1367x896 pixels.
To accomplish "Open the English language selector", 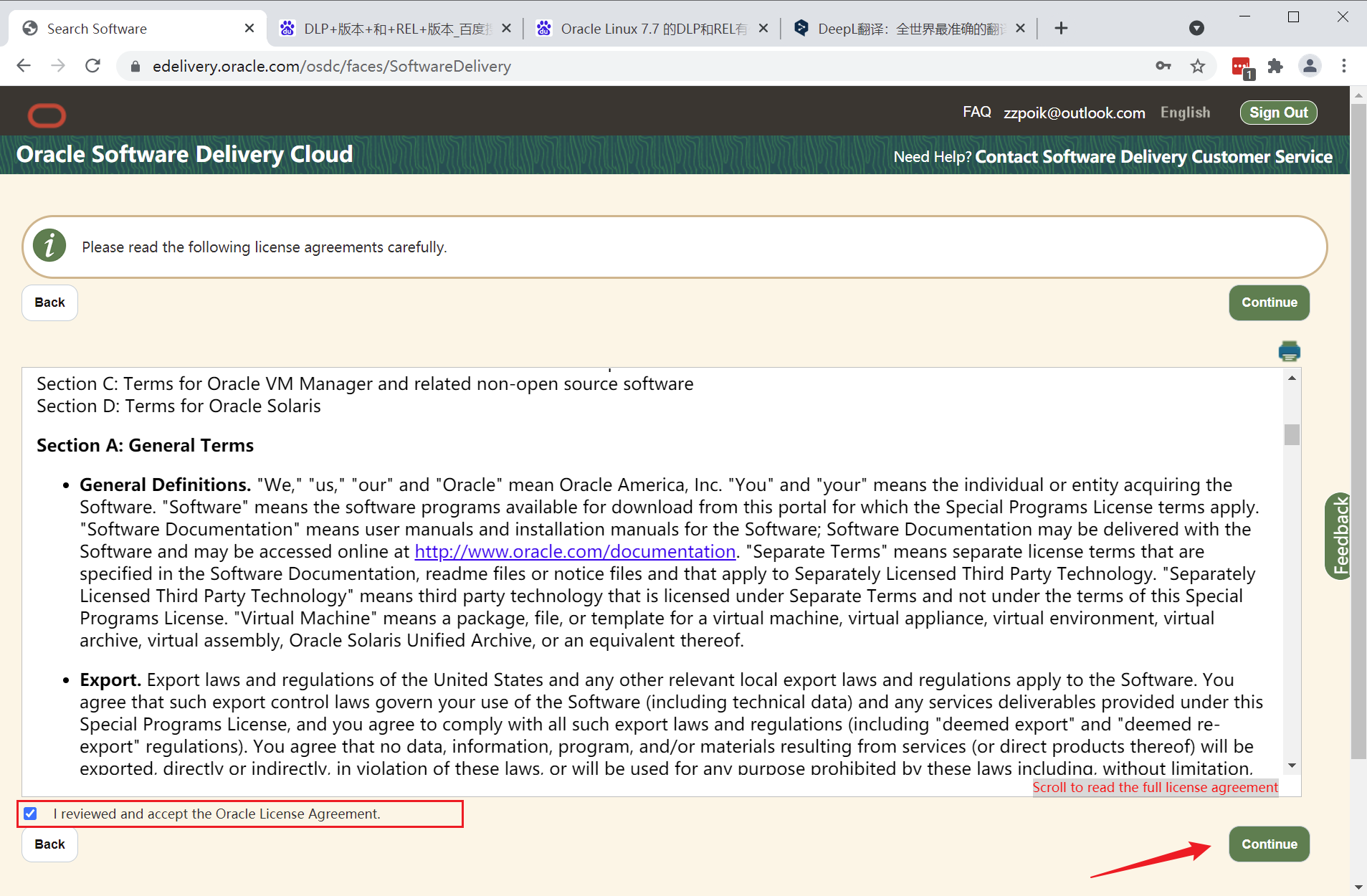I will (1185, 113).
